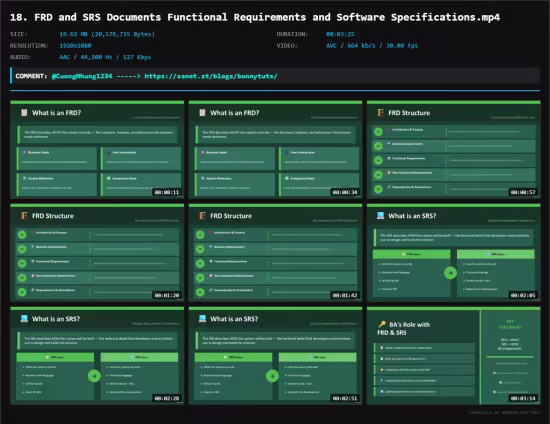Click the 00:00:11 timestamp badge
Screen dimensions: 550x424
pos(167,192)
